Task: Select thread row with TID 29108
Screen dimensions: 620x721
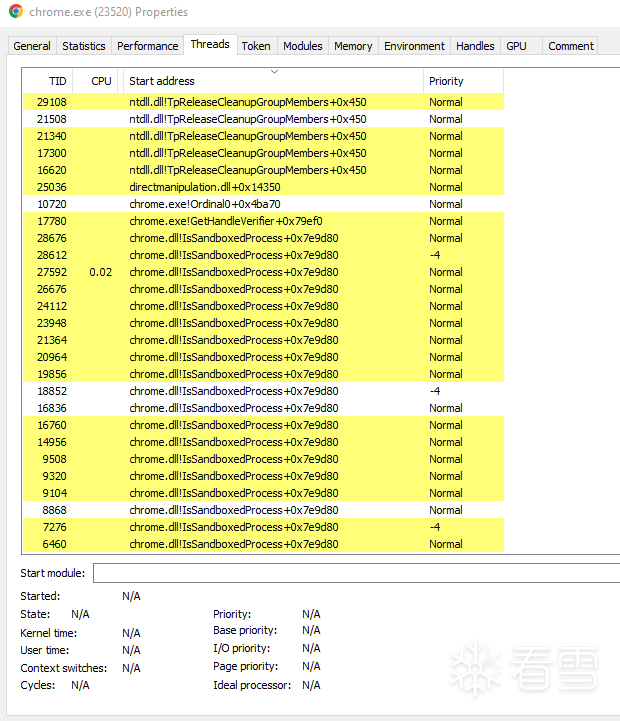Action: tap(264, 102)
